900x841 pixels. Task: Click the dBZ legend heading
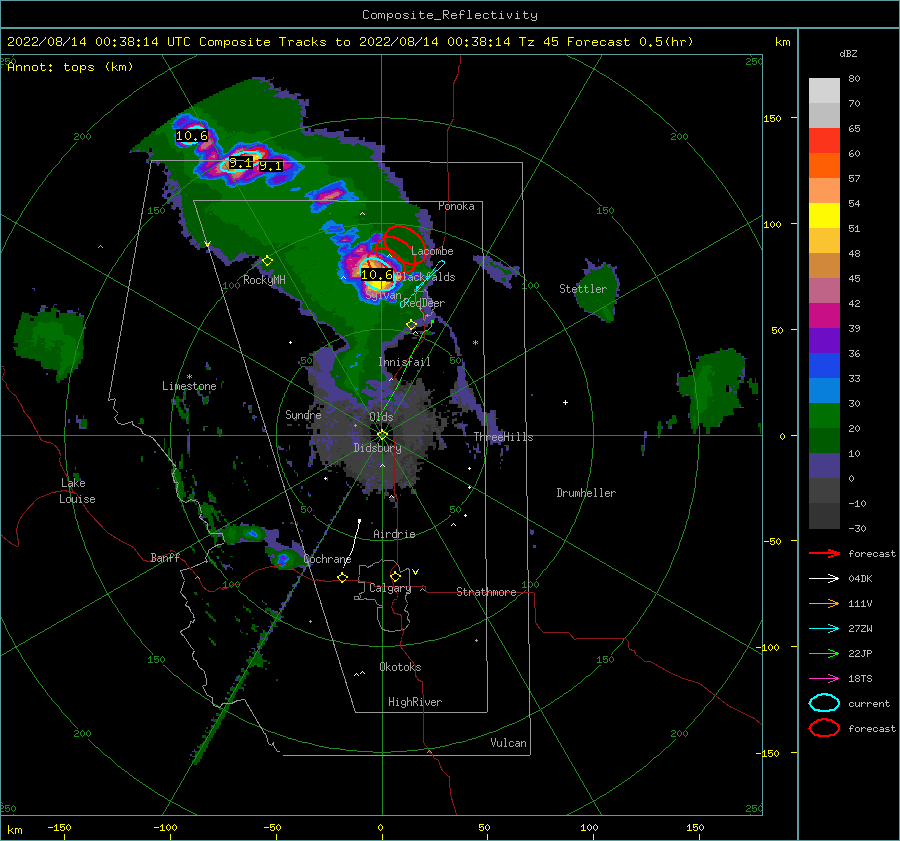point(848,53)
